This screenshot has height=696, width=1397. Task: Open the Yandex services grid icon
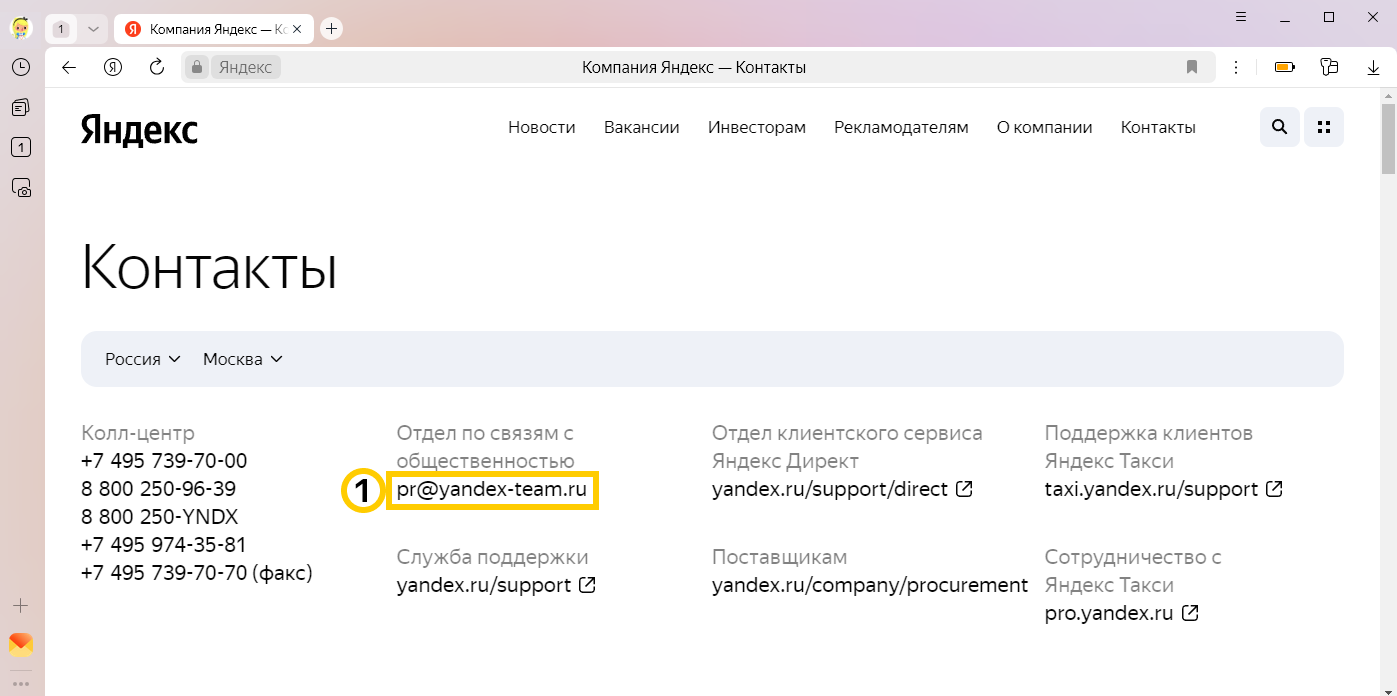[1324, 127]
